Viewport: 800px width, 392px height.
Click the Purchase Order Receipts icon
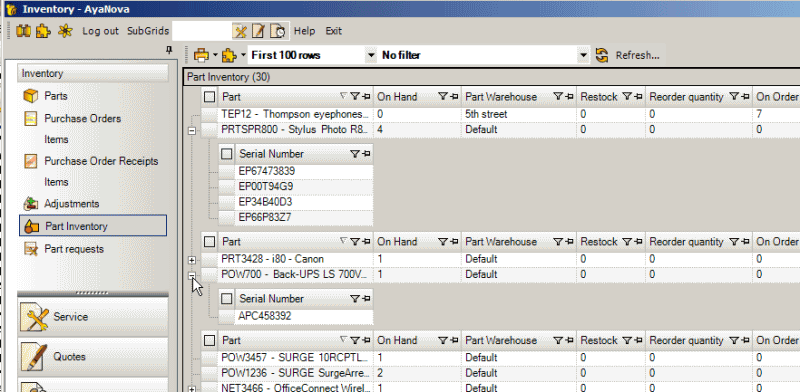31,161
